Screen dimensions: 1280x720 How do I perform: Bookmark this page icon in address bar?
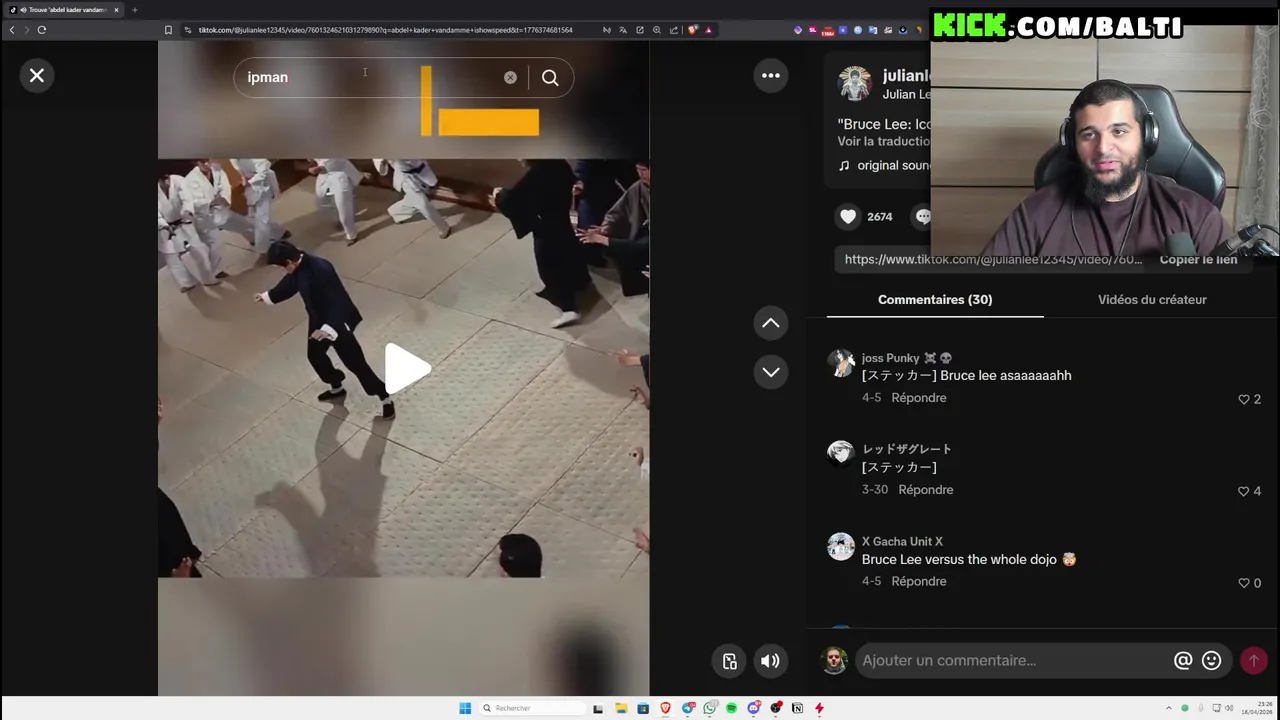(168, 30)
